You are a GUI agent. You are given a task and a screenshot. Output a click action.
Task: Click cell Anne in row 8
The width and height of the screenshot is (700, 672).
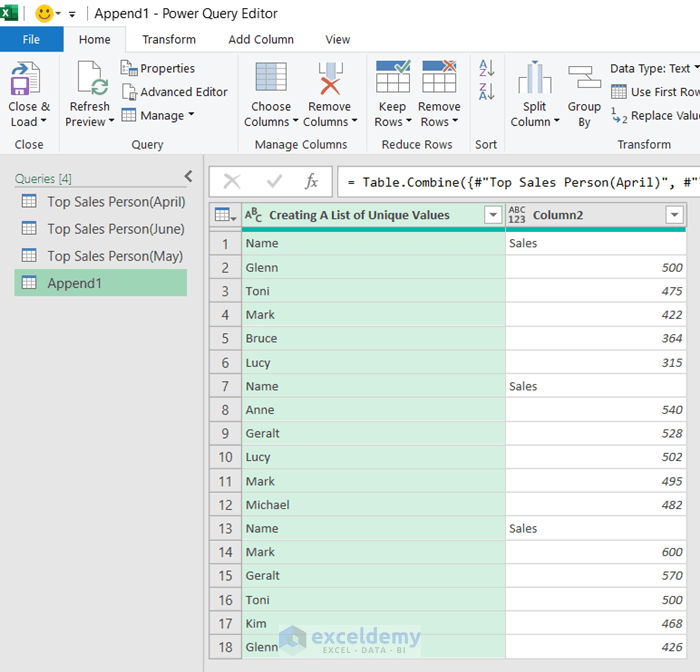click(x=374, y=410)
